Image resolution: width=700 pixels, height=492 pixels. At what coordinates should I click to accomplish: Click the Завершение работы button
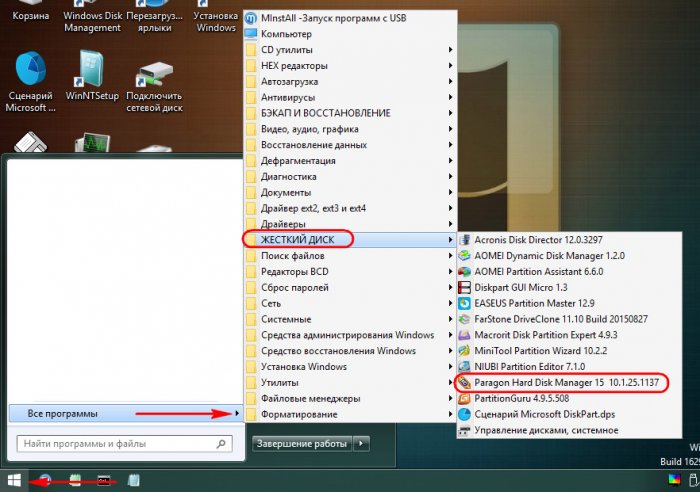[x=302, y=444]
